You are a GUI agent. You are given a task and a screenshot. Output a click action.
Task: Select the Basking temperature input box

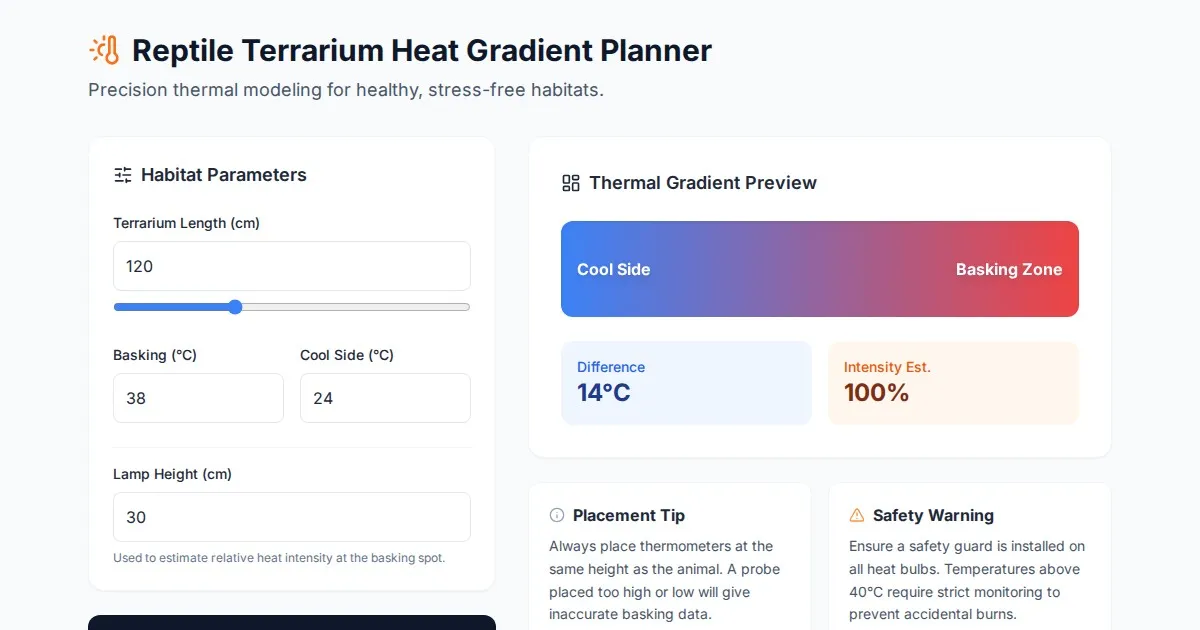click(x=198, y=398)
